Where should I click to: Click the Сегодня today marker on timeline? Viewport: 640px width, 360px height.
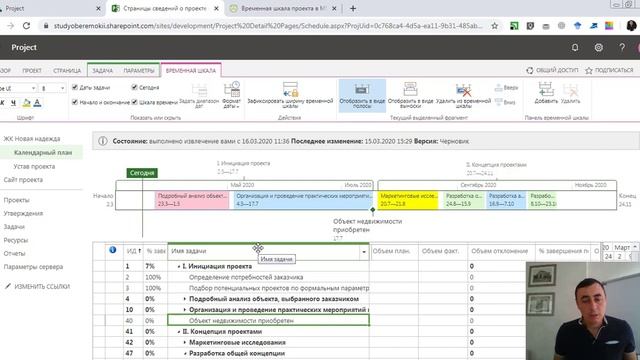[142, 173]
